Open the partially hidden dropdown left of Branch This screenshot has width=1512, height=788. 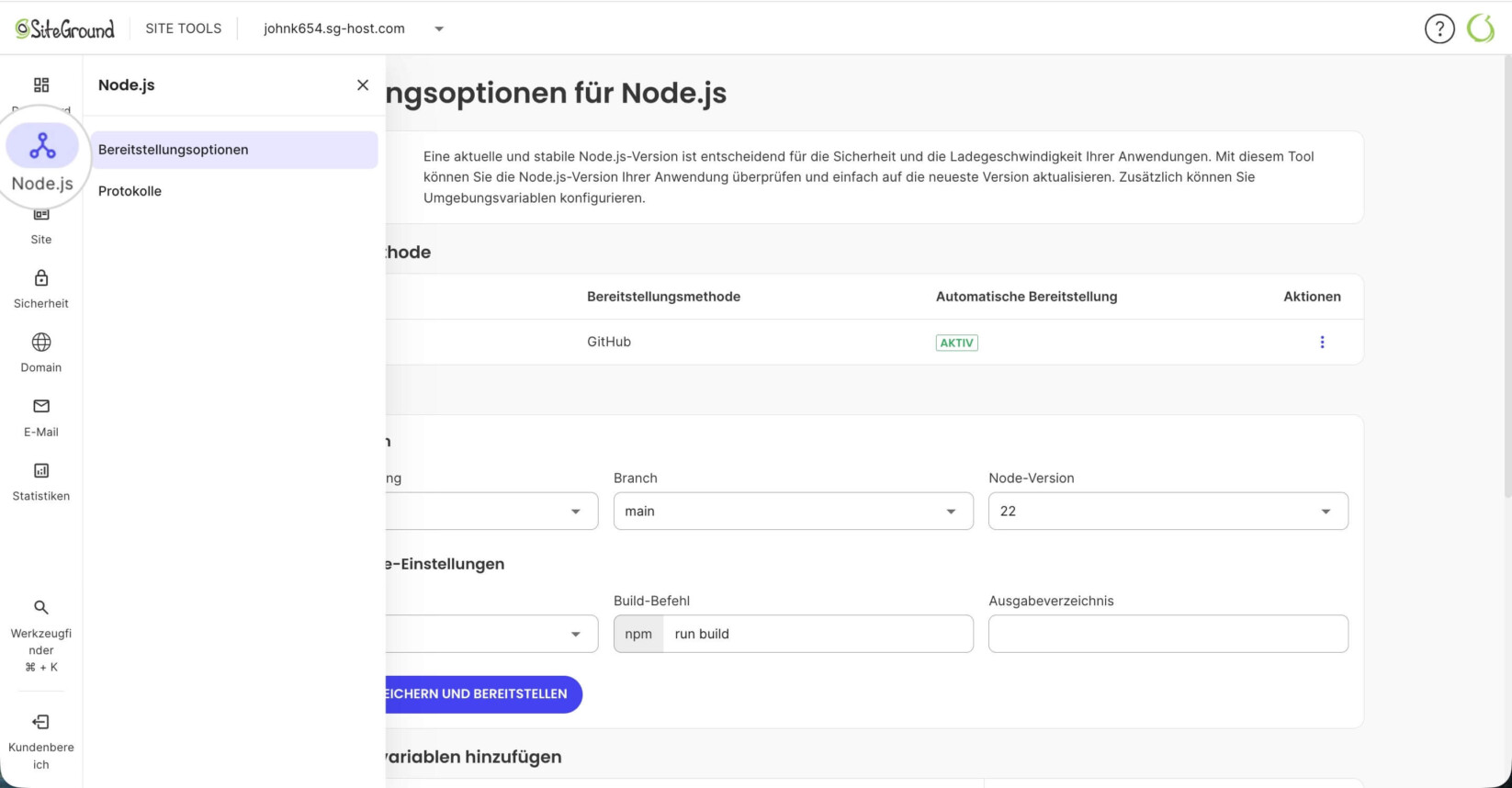(x=492, y=511)
